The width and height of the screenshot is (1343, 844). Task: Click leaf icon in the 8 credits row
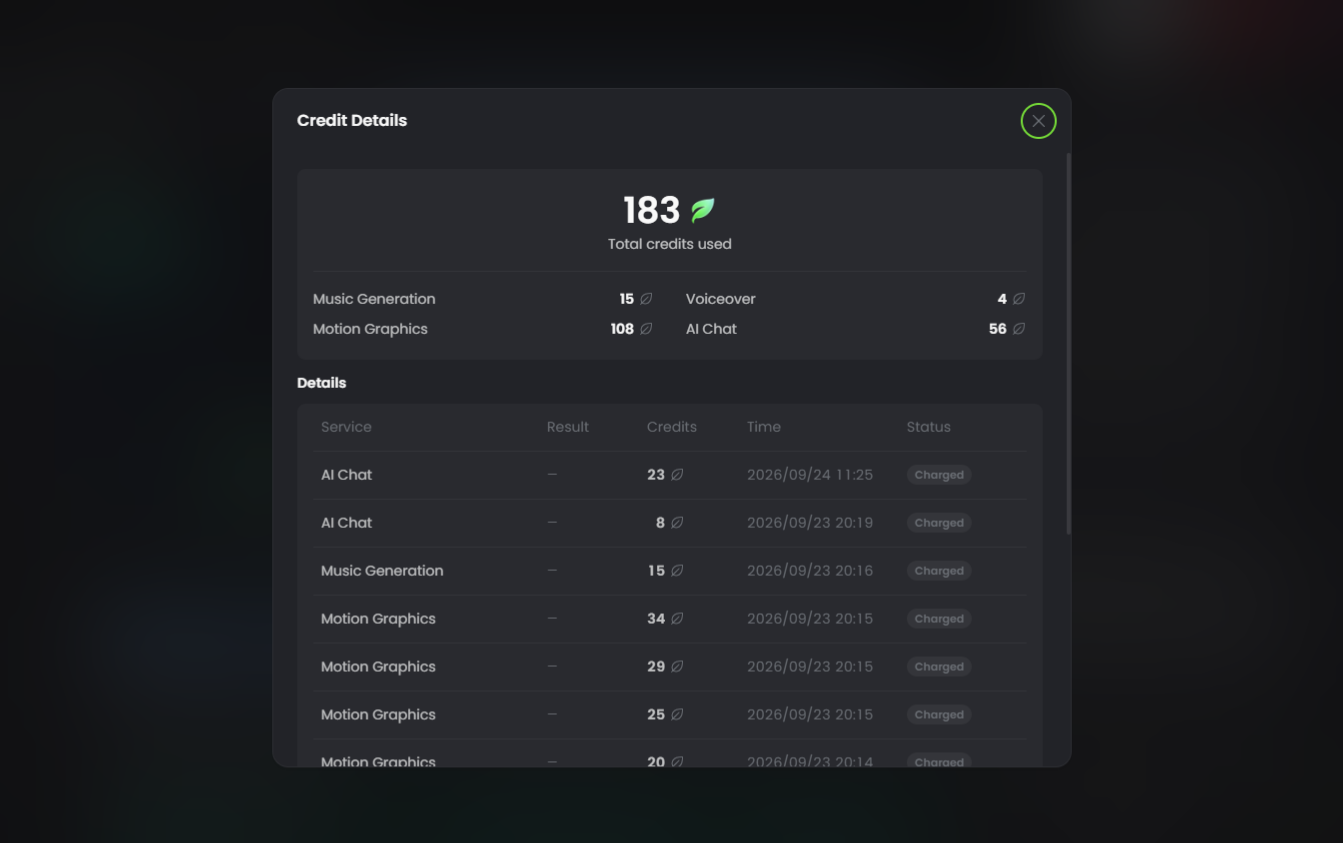tap(677, 523)
